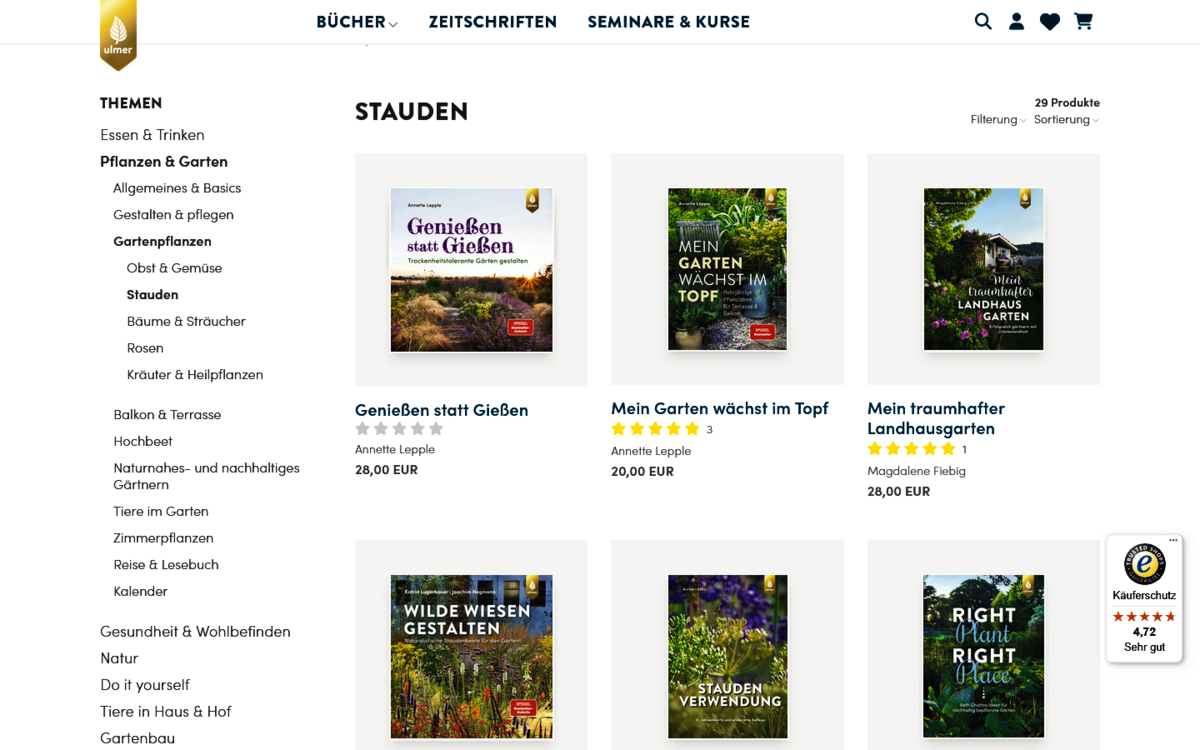This screenshot has width=1200, height=750.
Task: Go to Zeitschriften in the top menu
Action: (492, 22)
